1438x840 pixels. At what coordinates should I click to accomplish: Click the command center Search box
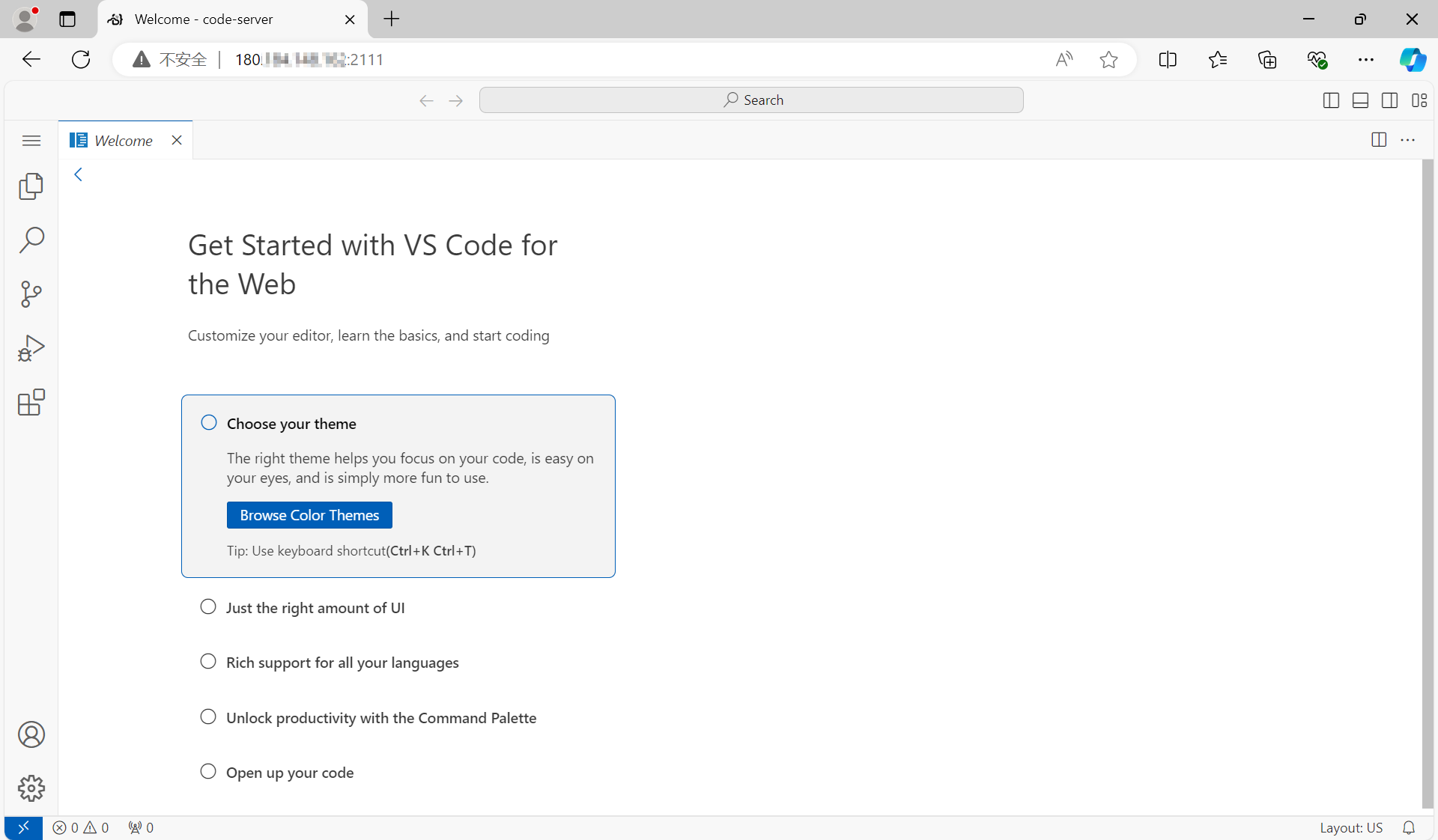(751, 100)
